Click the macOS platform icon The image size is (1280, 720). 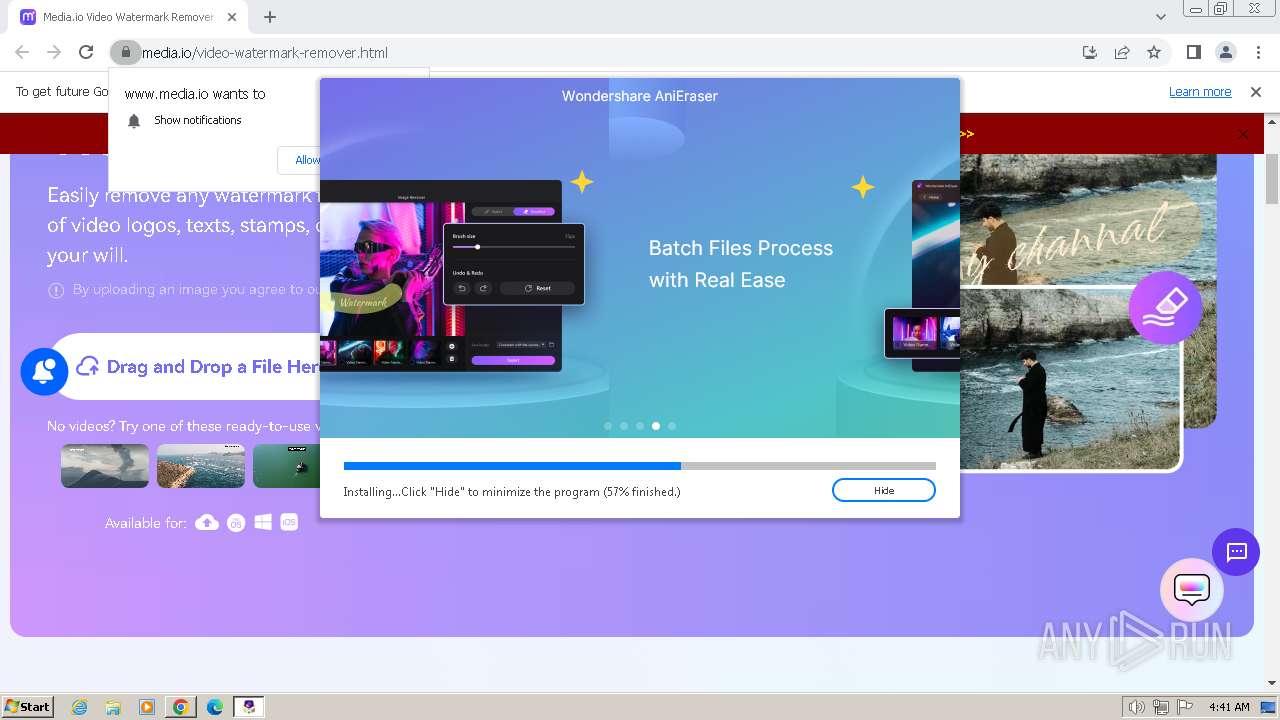(x=236, y=522)
